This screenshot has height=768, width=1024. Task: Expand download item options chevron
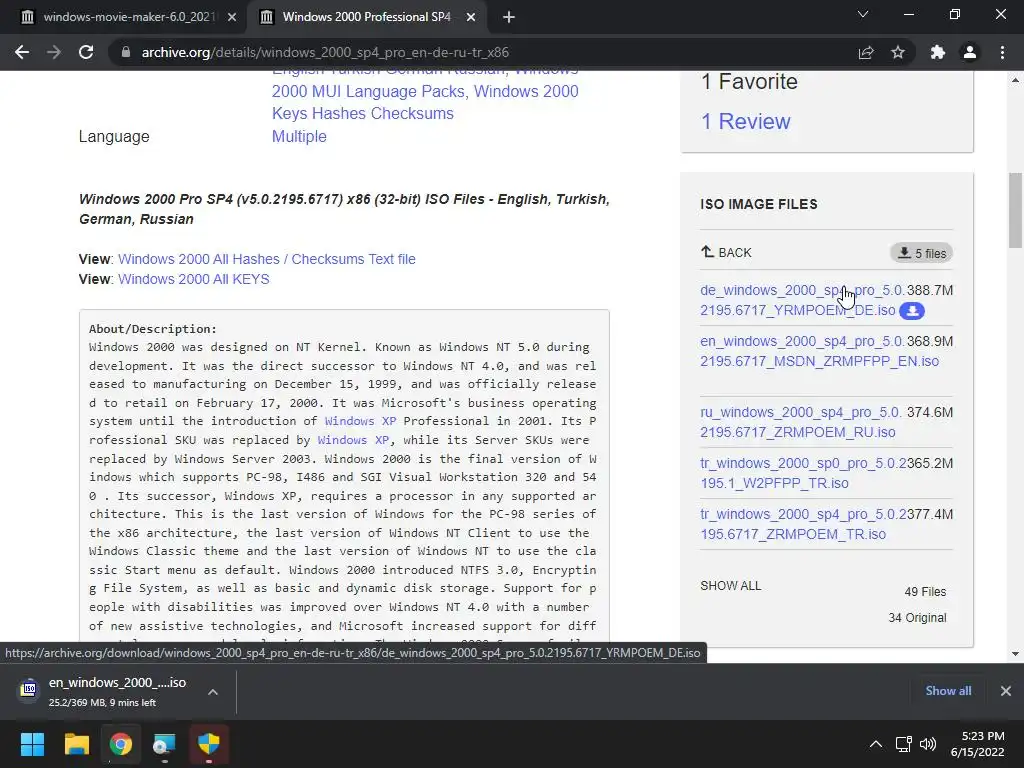[x=213, y=692]
